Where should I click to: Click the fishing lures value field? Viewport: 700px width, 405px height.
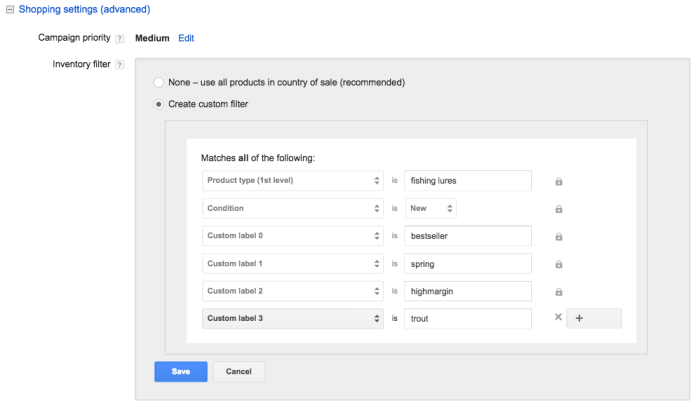pyautogui.click(x=468, y=180)
